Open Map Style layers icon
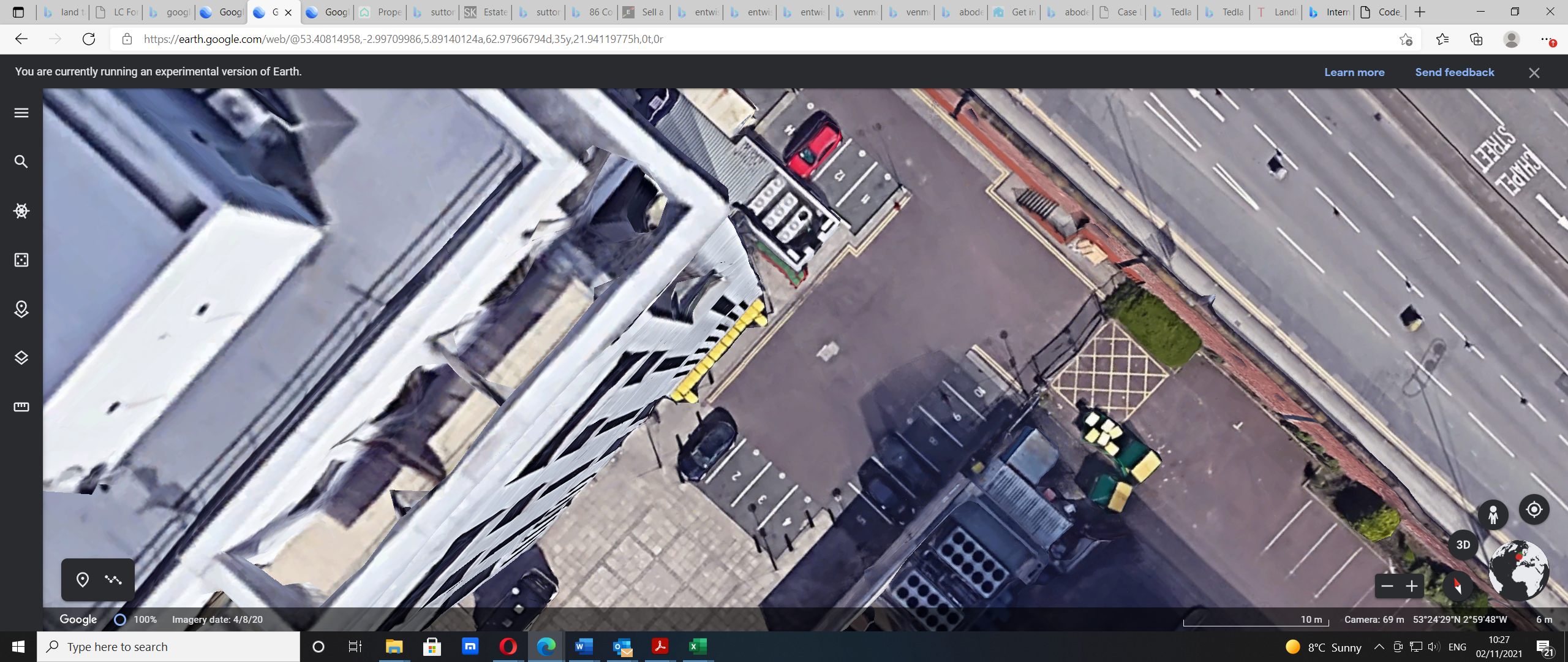Screen dimensions: 1568x662 point(21,358)
